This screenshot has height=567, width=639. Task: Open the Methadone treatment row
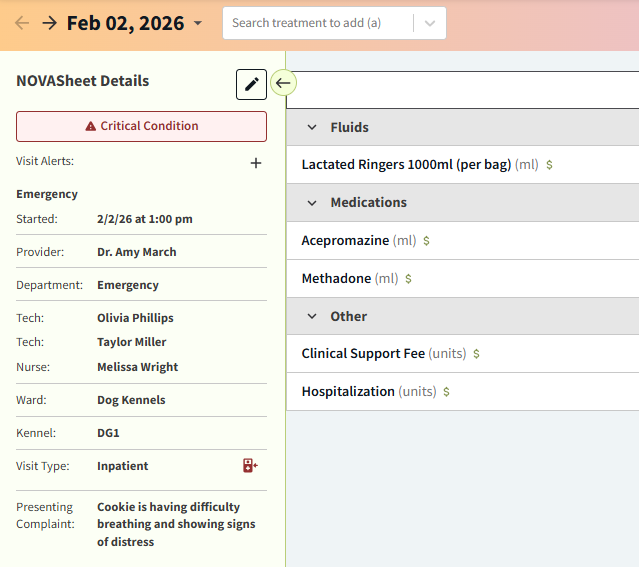(336, 279)
